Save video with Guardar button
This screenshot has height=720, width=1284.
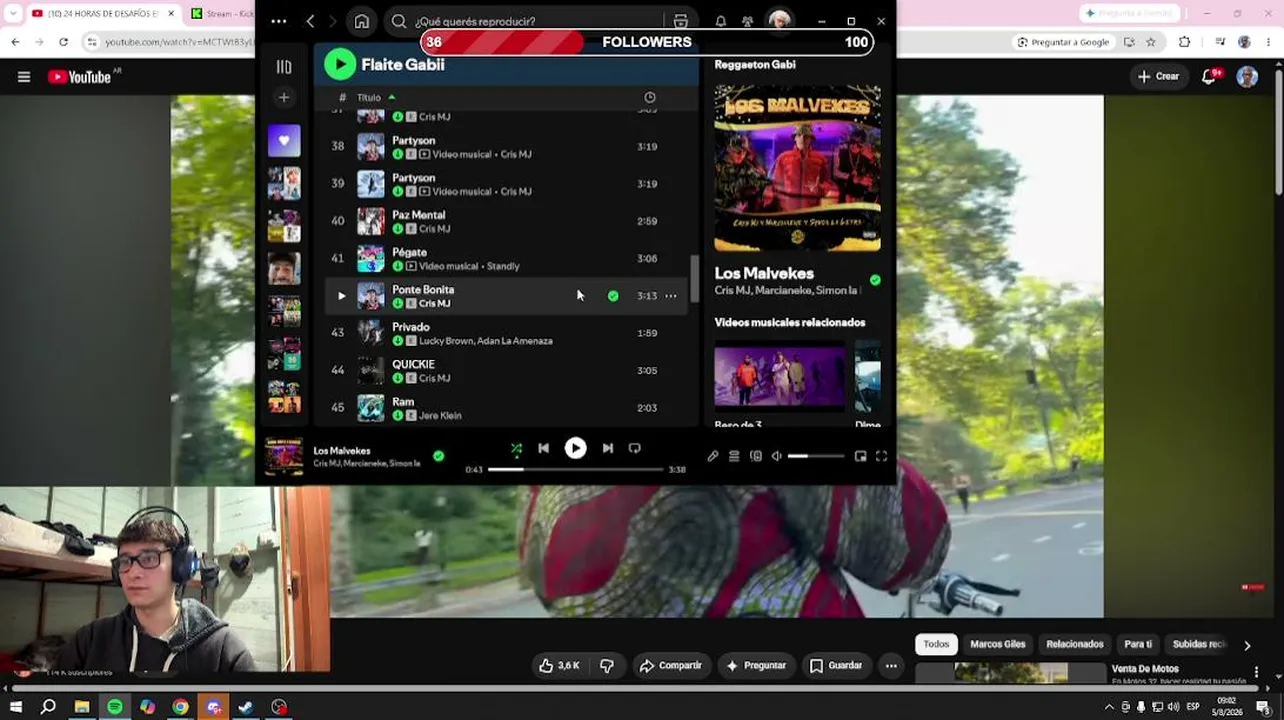(x=835, y=666)
